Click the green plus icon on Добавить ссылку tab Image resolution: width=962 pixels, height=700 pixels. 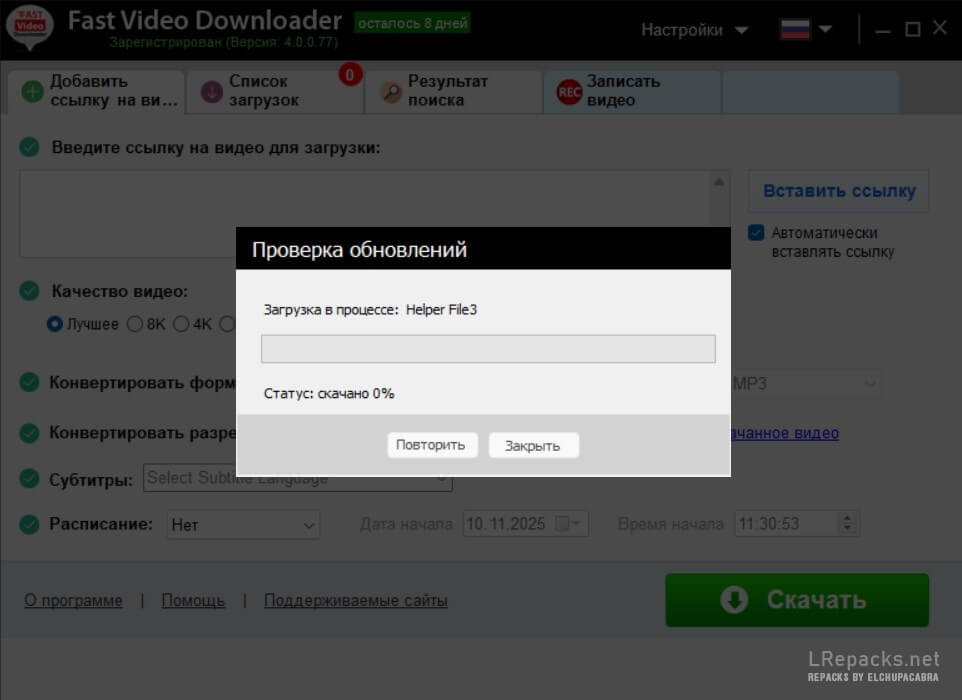click(32, 92)
